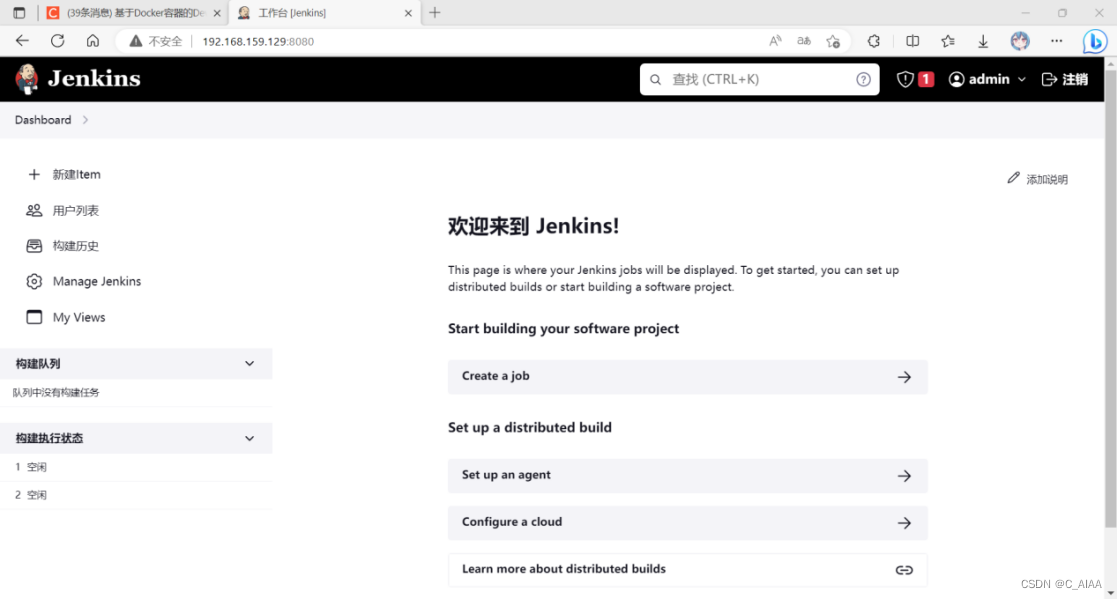Switch to the CSDN Docker article tab
Viewport: 1117px width, 599px height.
tap(135, 13)
